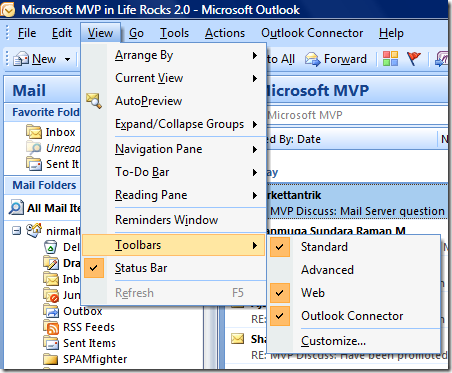This screenshot has width=452, height=373.
Task: Click the toolbar drag handle beside New
Action: 8,59
